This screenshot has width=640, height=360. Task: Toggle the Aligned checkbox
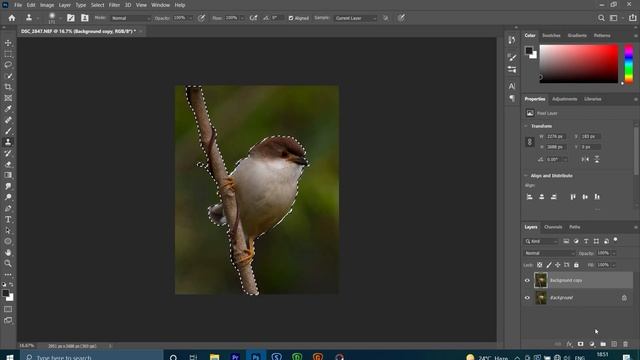click(291, 18)
